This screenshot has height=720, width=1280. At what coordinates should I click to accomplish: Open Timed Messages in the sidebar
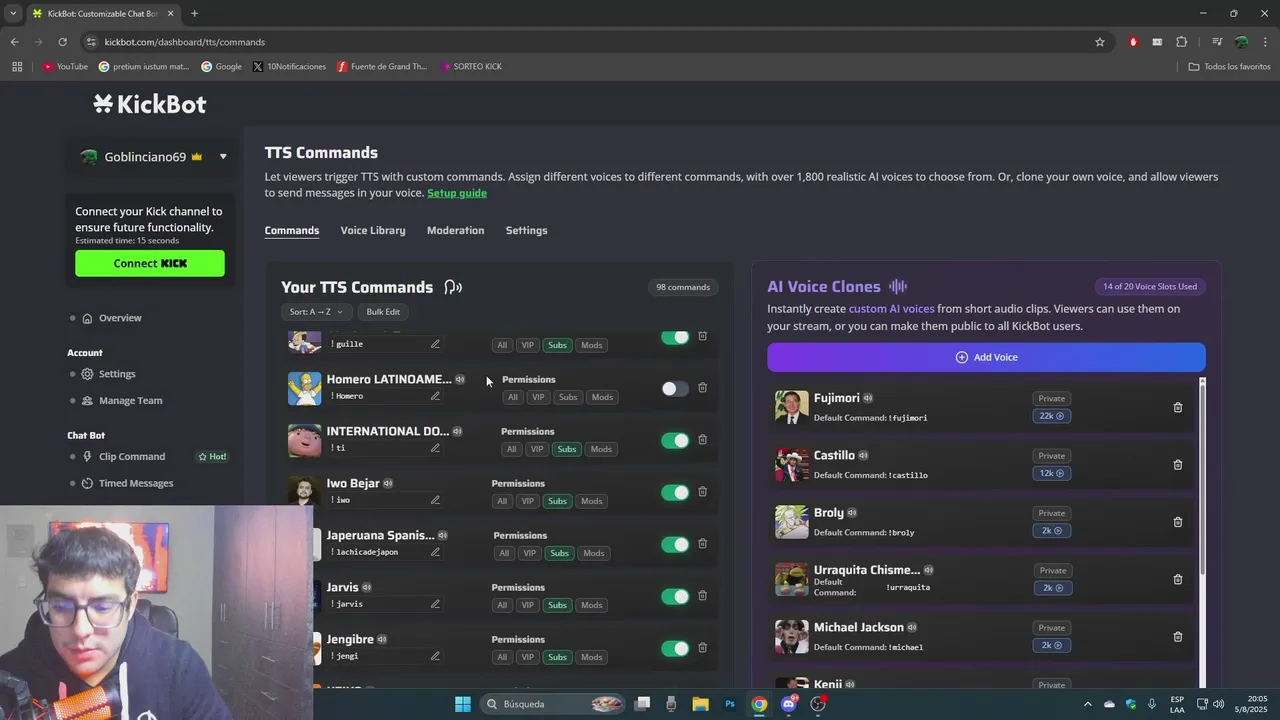point(136,483)
